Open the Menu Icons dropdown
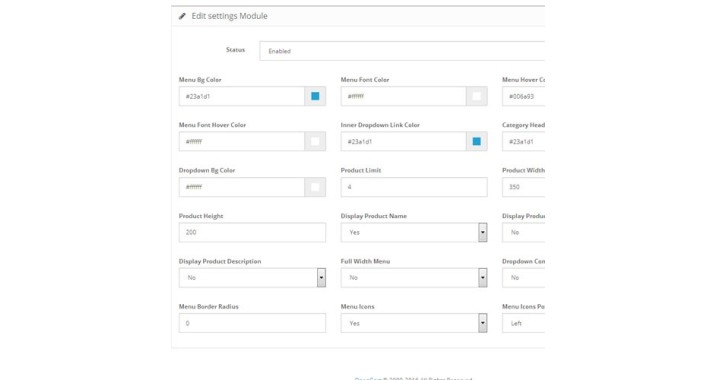Image resolution: width=710 pixels, height=380 pixels. [414, 323]
